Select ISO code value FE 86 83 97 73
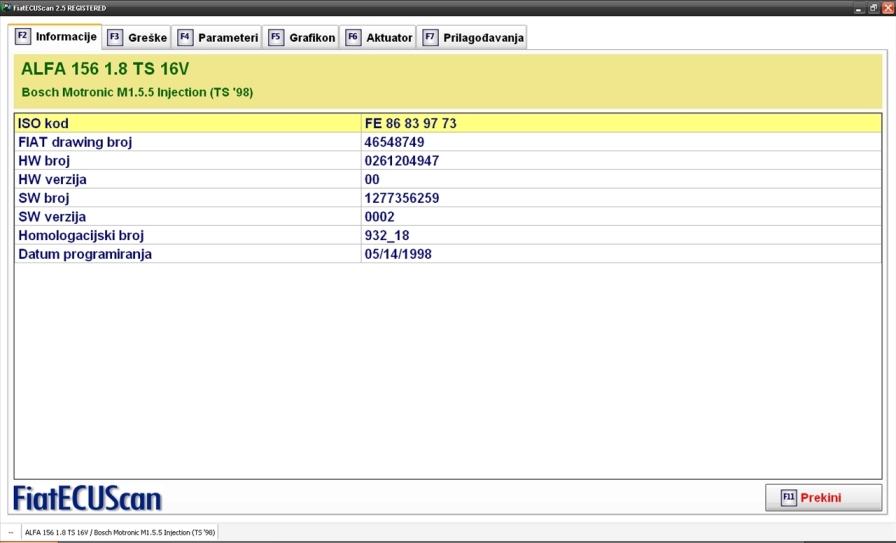 pos(410,123)
